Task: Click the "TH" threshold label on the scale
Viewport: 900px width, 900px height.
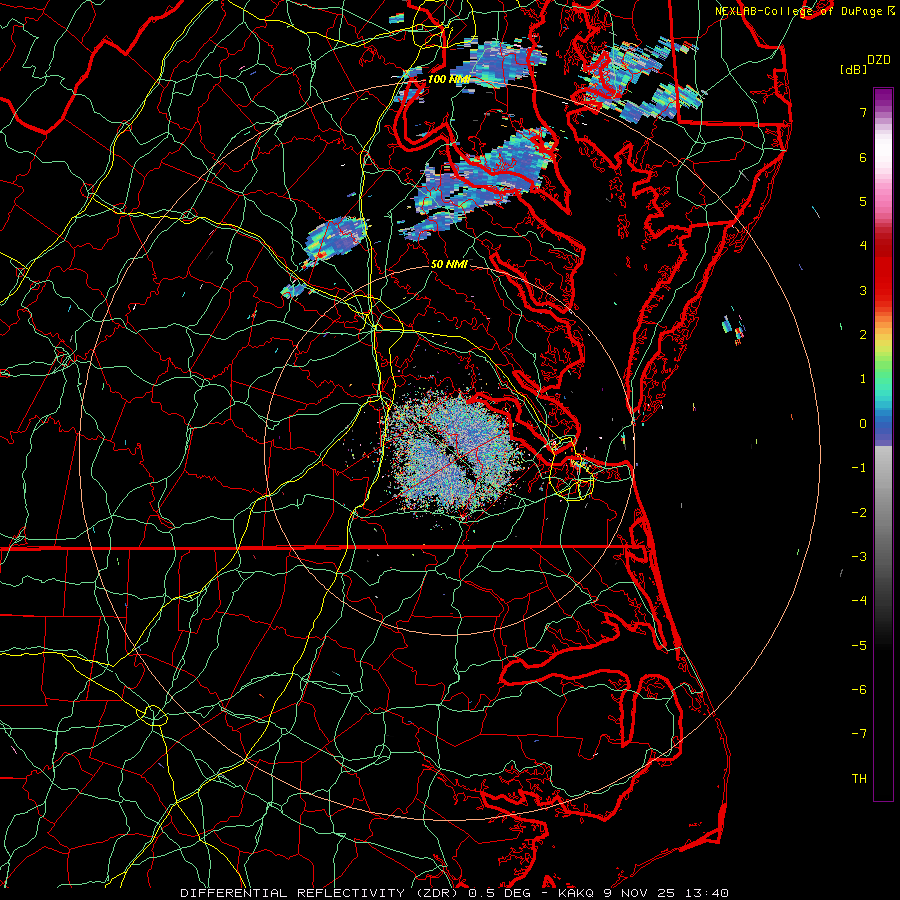Action: [859, 779]
